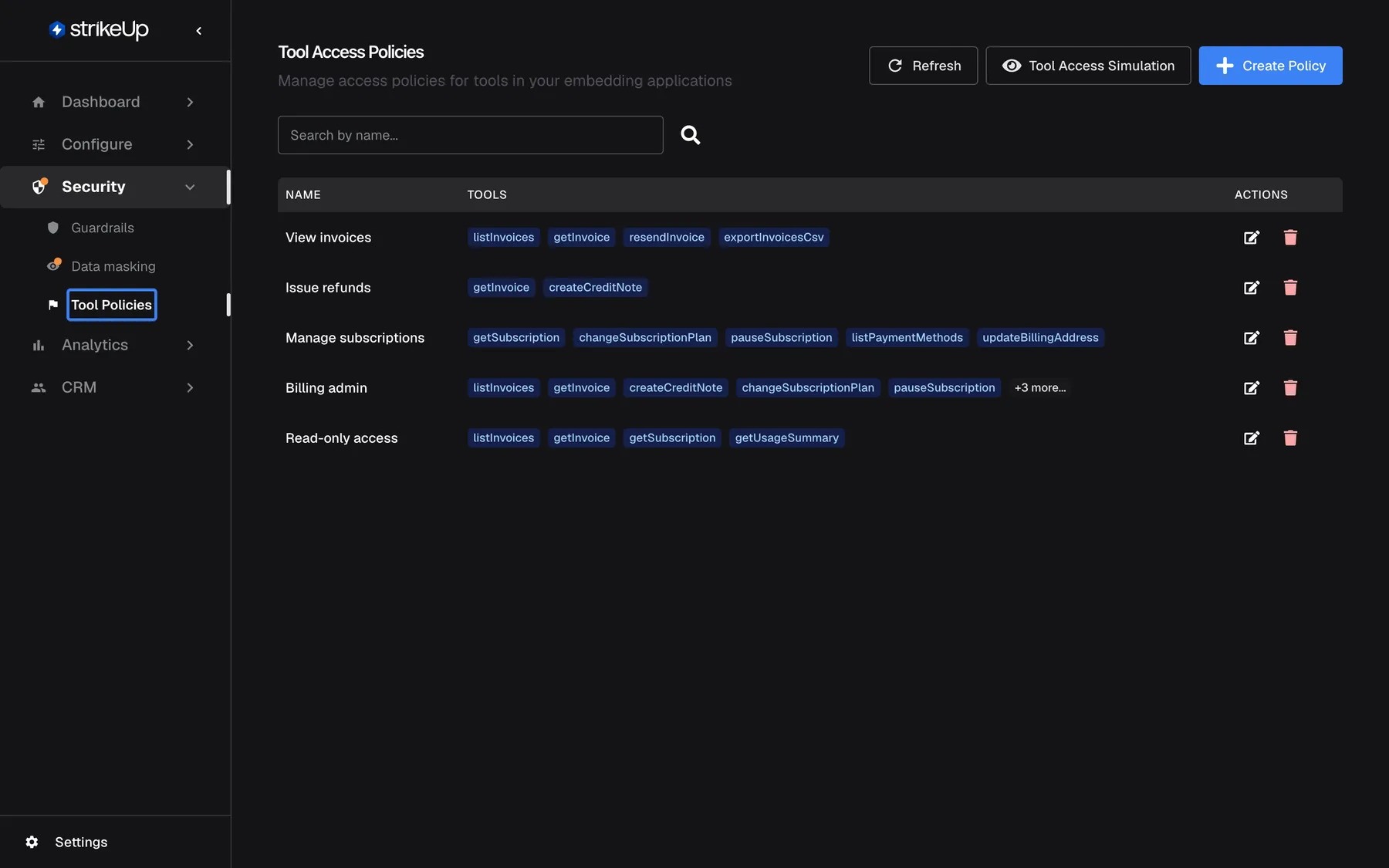Click the getUsageSummary tag
The image size is (1389, 868).
[787, 438]
